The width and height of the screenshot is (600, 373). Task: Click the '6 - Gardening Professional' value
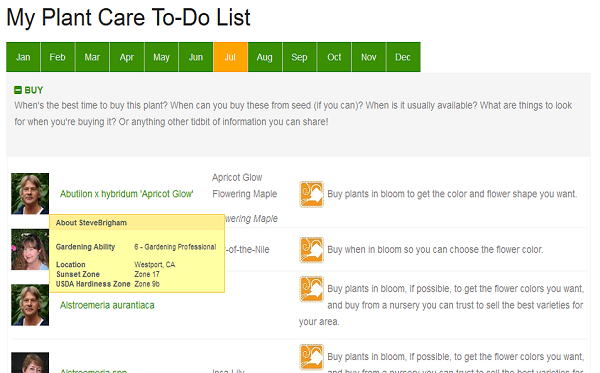[175, 247]
